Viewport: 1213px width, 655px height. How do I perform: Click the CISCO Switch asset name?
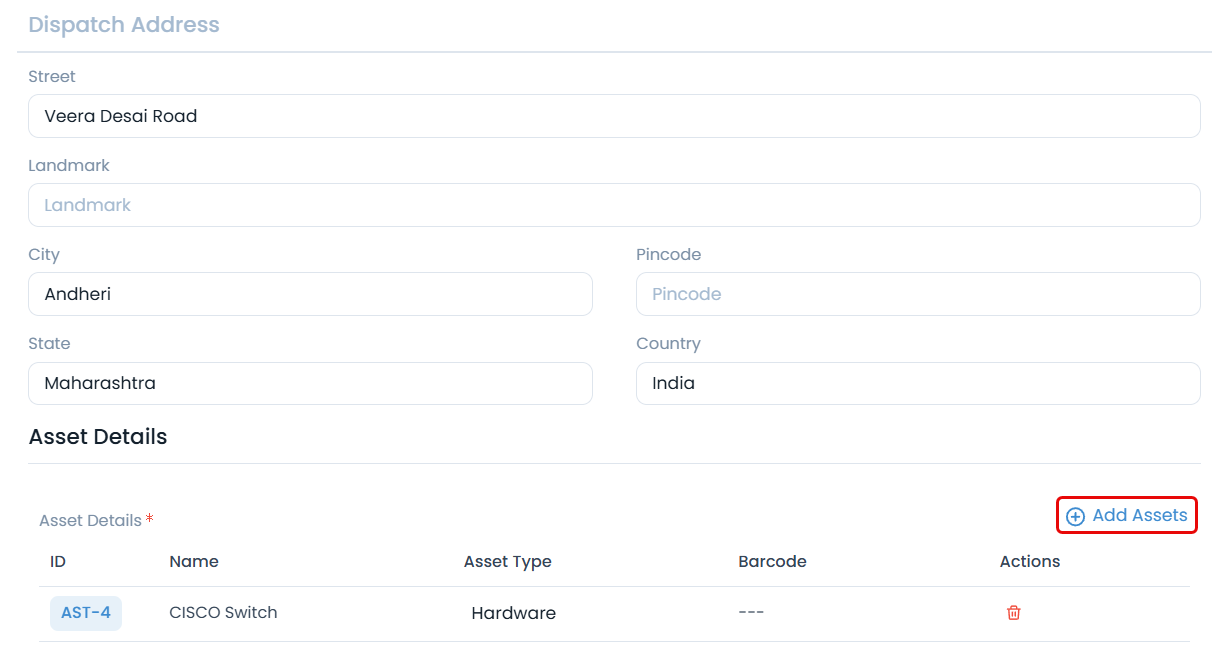[223, 612]
